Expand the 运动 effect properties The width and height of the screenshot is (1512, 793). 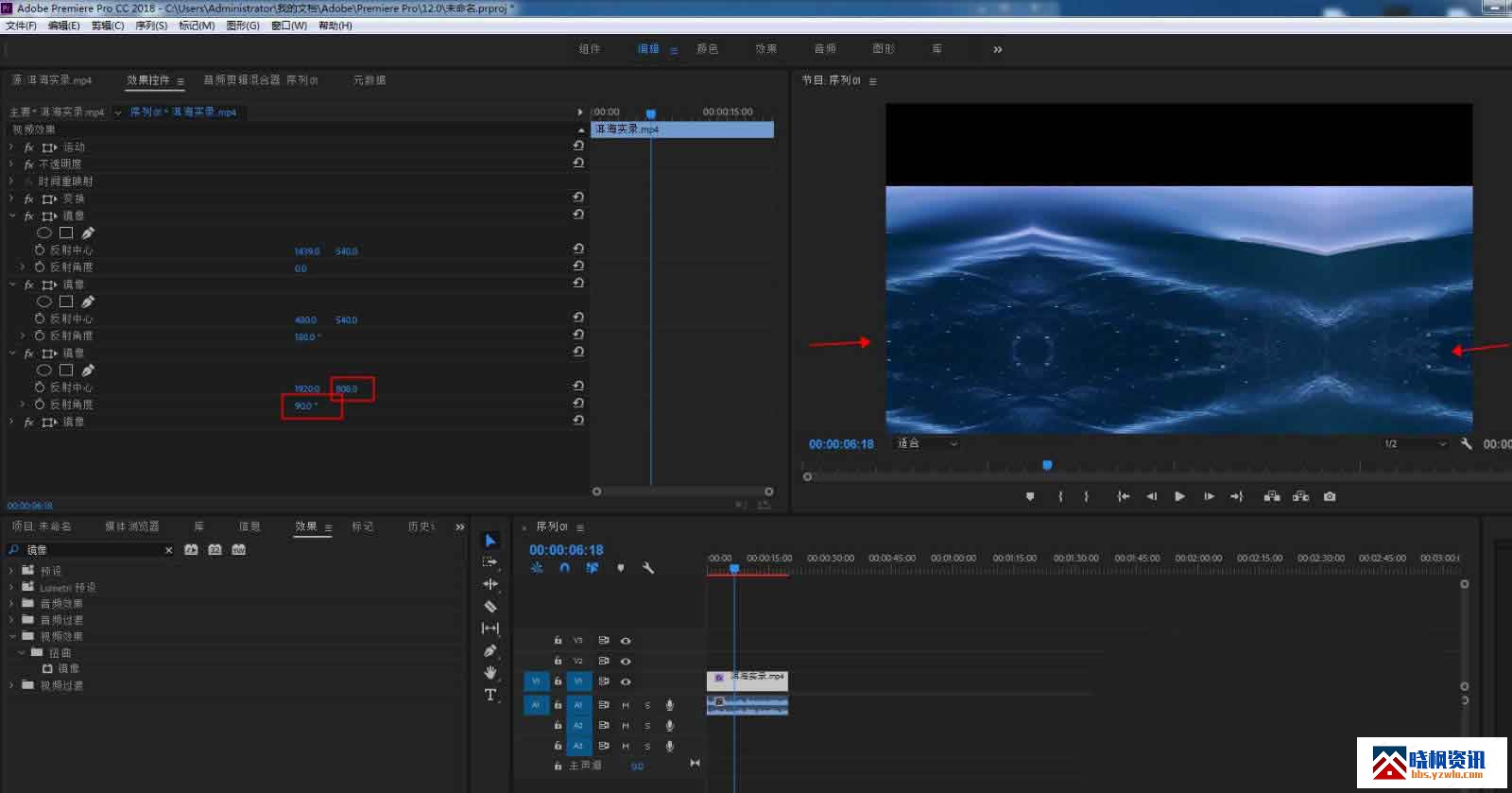(x=12, y=147)
